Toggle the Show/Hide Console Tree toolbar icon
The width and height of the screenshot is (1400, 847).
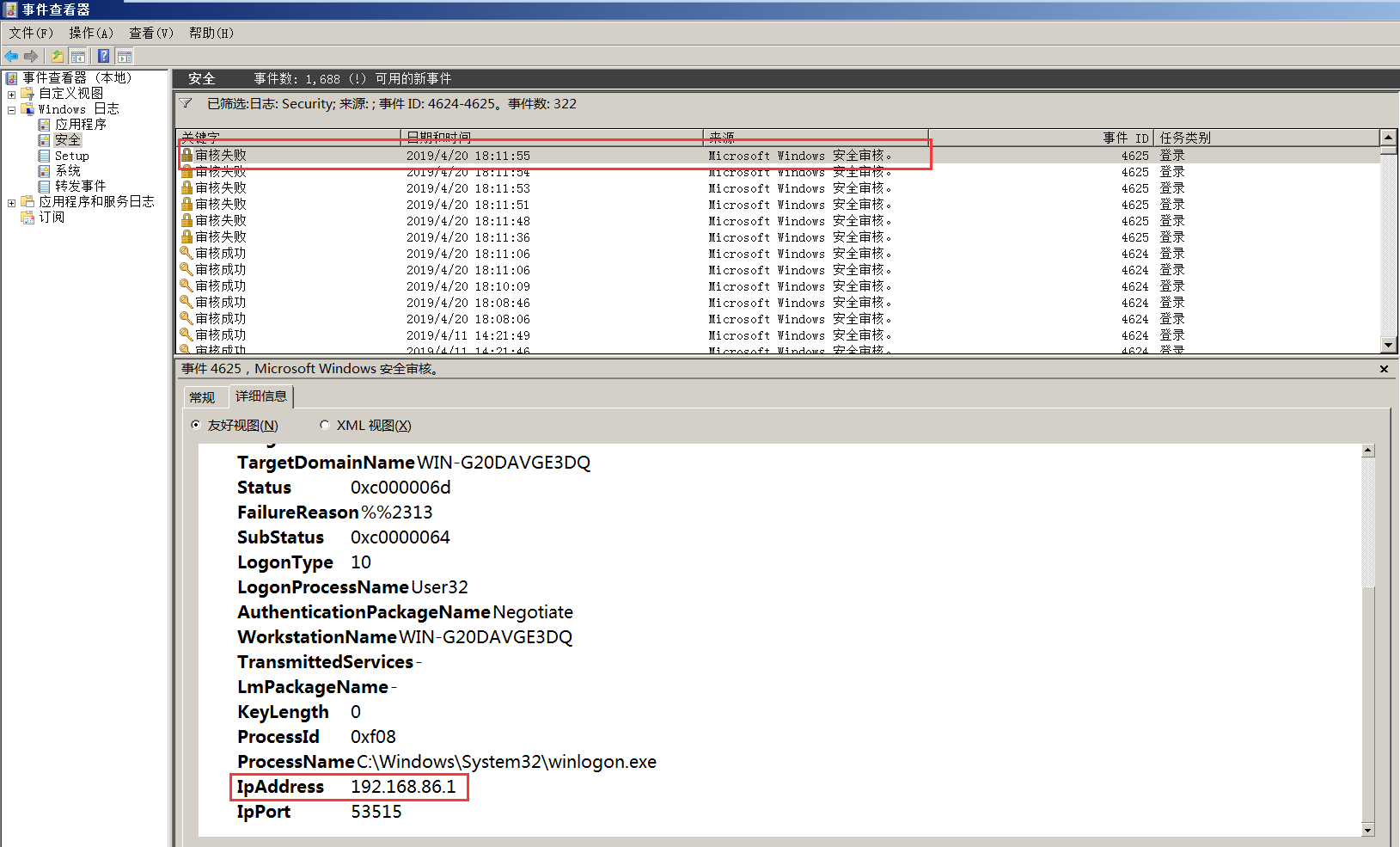pyautogui.click(x=78, y=56)
